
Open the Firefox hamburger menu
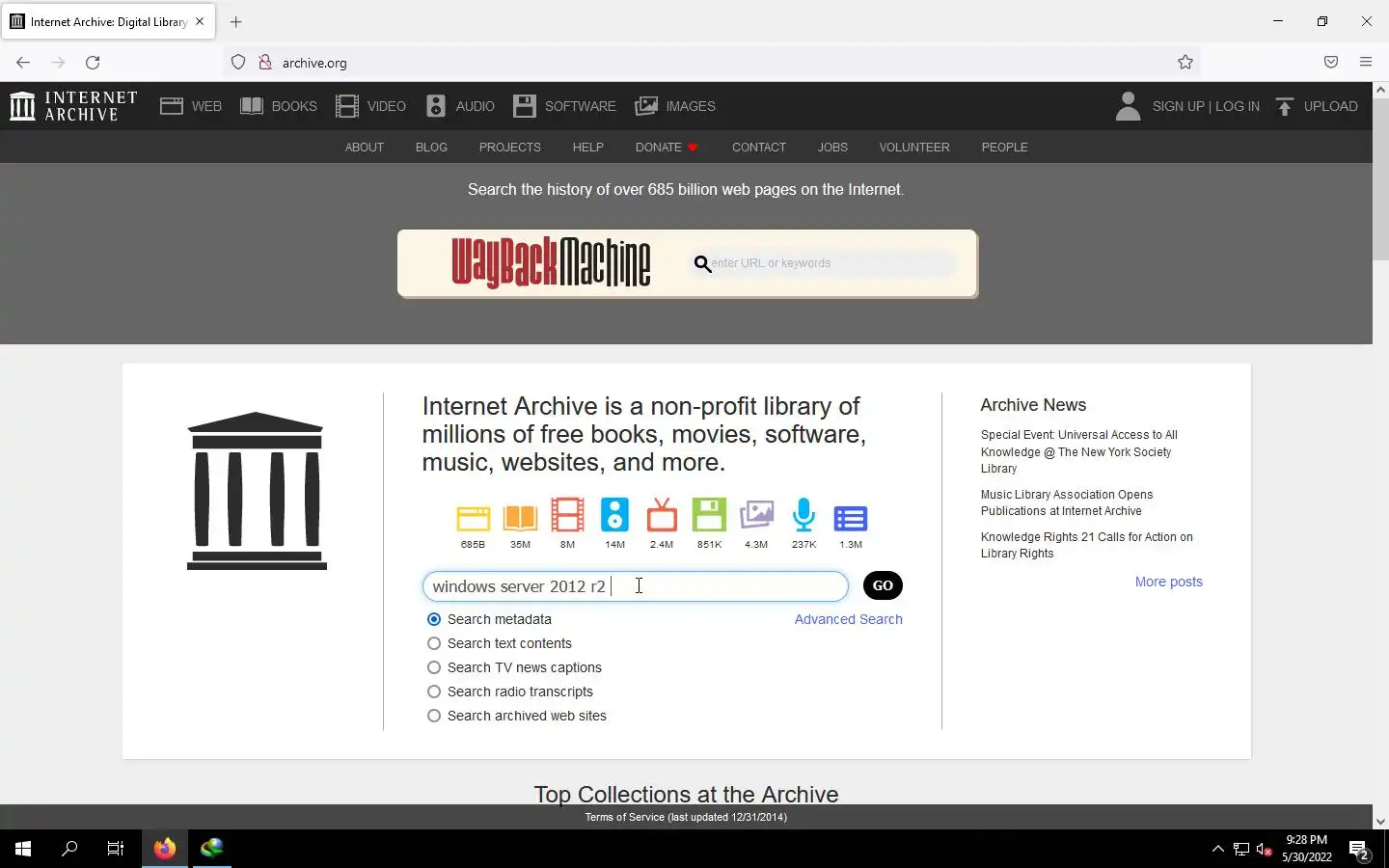point(1366,63)
